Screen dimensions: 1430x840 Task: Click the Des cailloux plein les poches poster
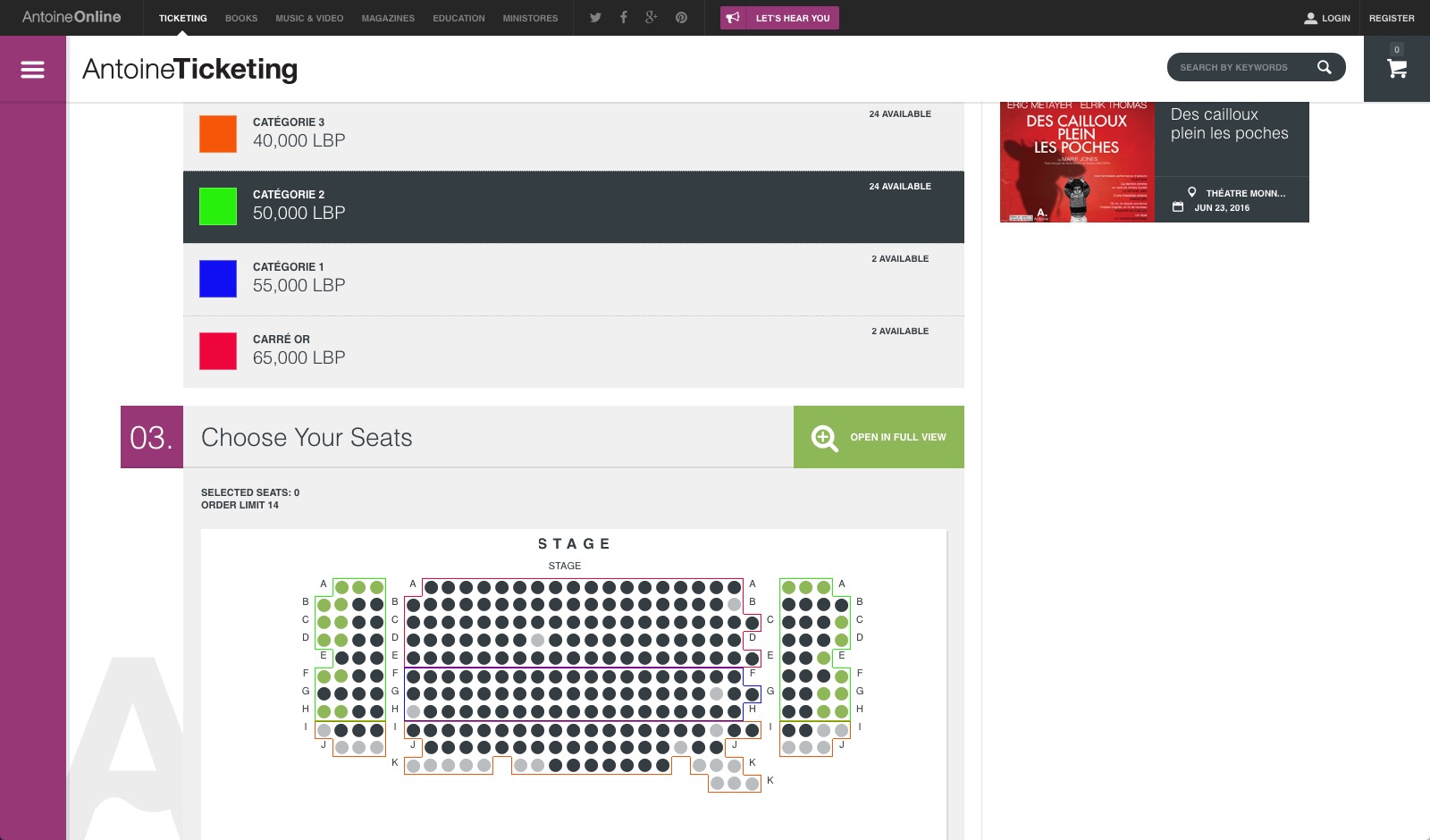[x=1077, y=162]
